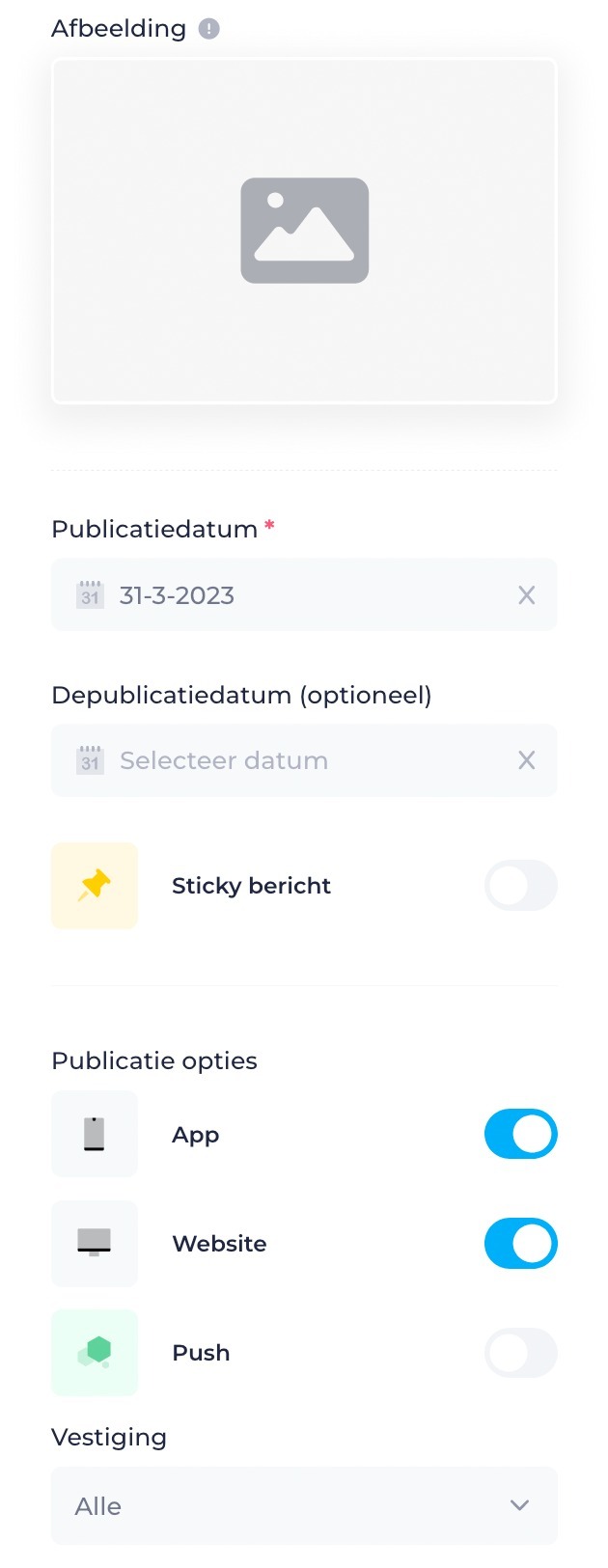Click the green hexagon icon beside Push
This screenshot has width=608, height=1568.
(x=94, y=1353)
